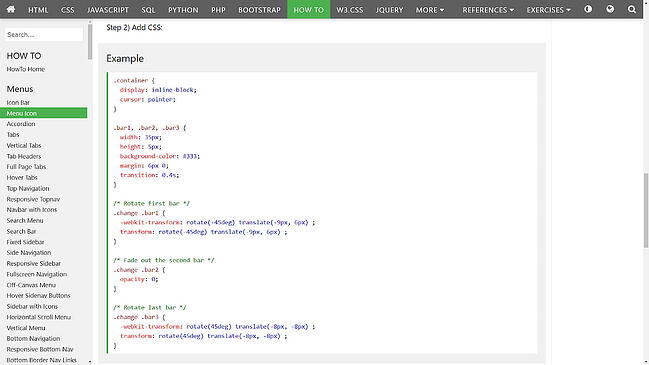
Task: Click the '.bar1, .bar2, .bar3 {' selector line
Action: coord(150,127)
